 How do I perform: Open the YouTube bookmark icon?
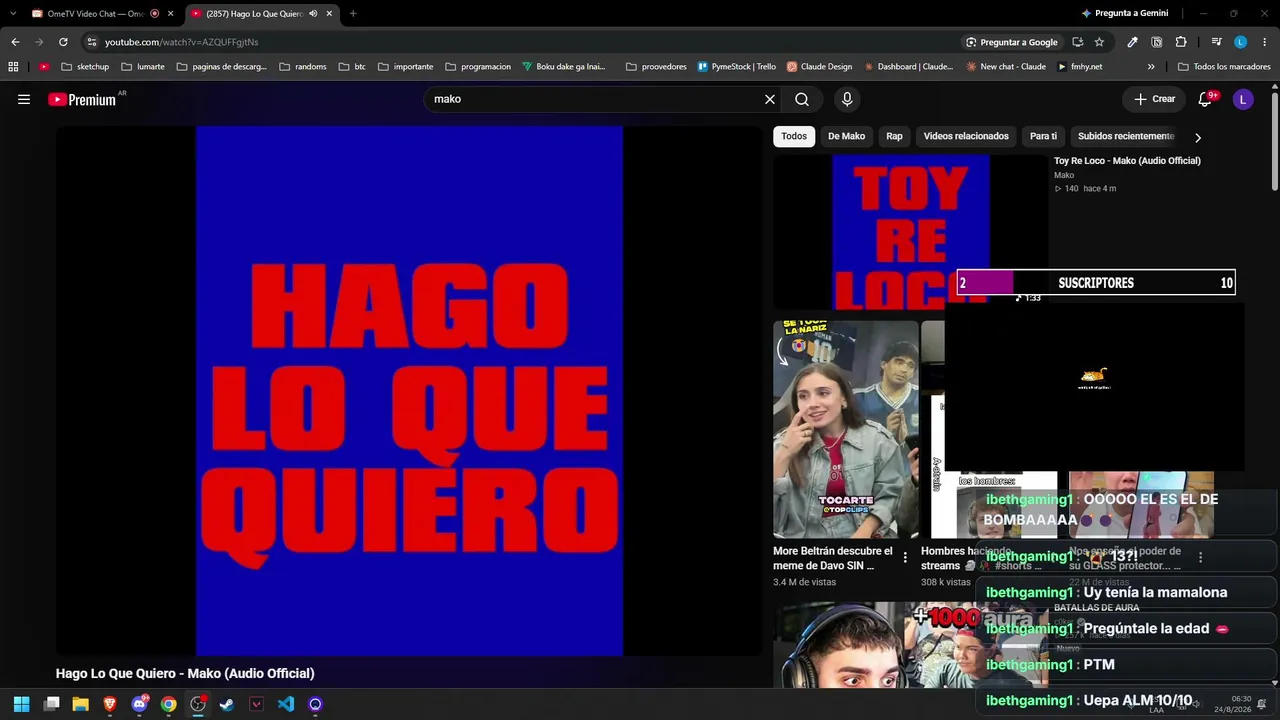pos(44,67)
